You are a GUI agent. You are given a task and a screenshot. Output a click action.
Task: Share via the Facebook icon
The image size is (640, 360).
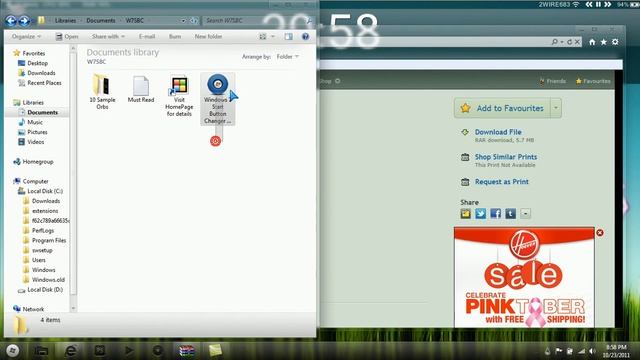[x=496, y=213]
